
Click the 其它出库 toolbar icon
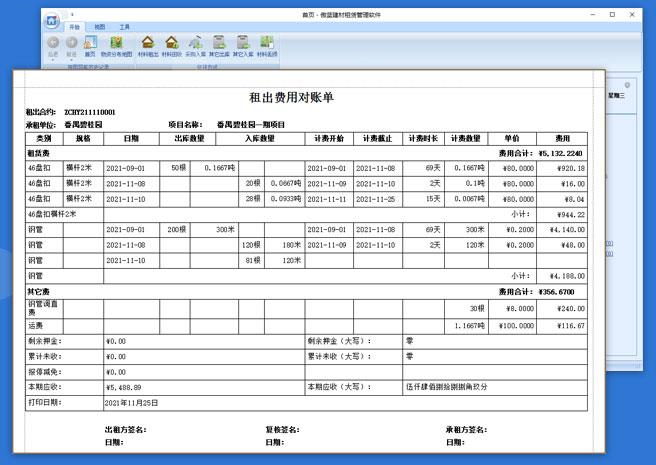(219, 43)
